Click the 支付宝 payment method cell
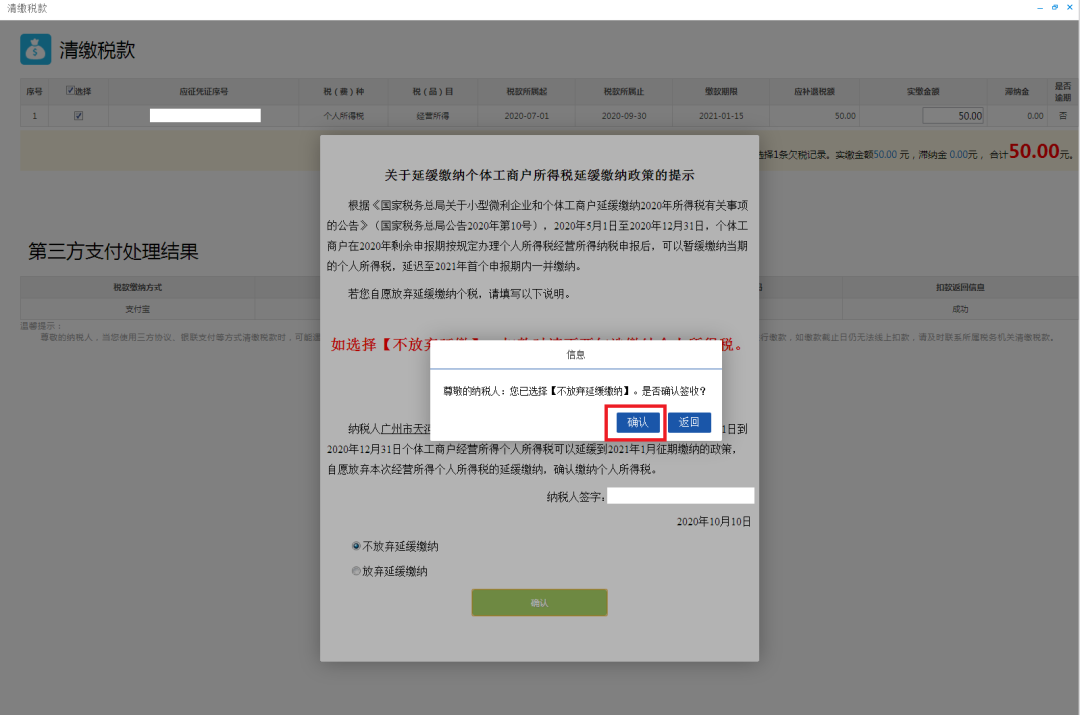Screen dimensions: 1080x715 tap(138, 309)
